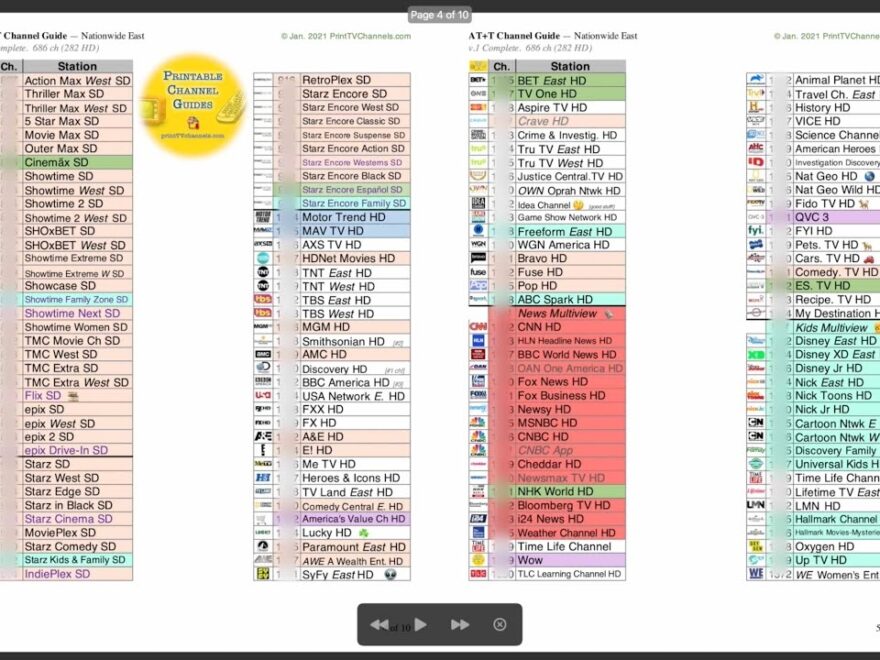Click the TLC Learning Channel logo

tap(478, 574)
